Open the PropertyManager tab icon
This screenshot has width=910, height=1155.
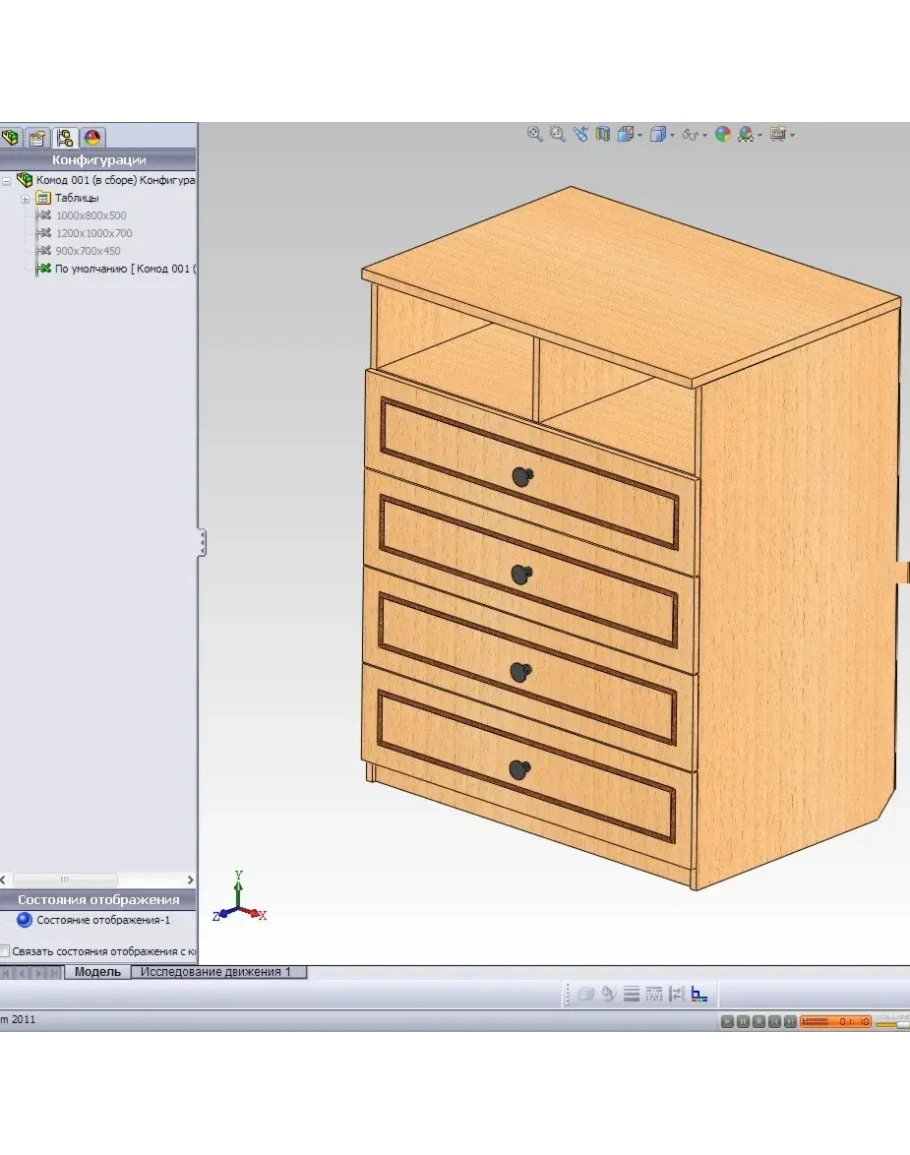tap(38, 138)
